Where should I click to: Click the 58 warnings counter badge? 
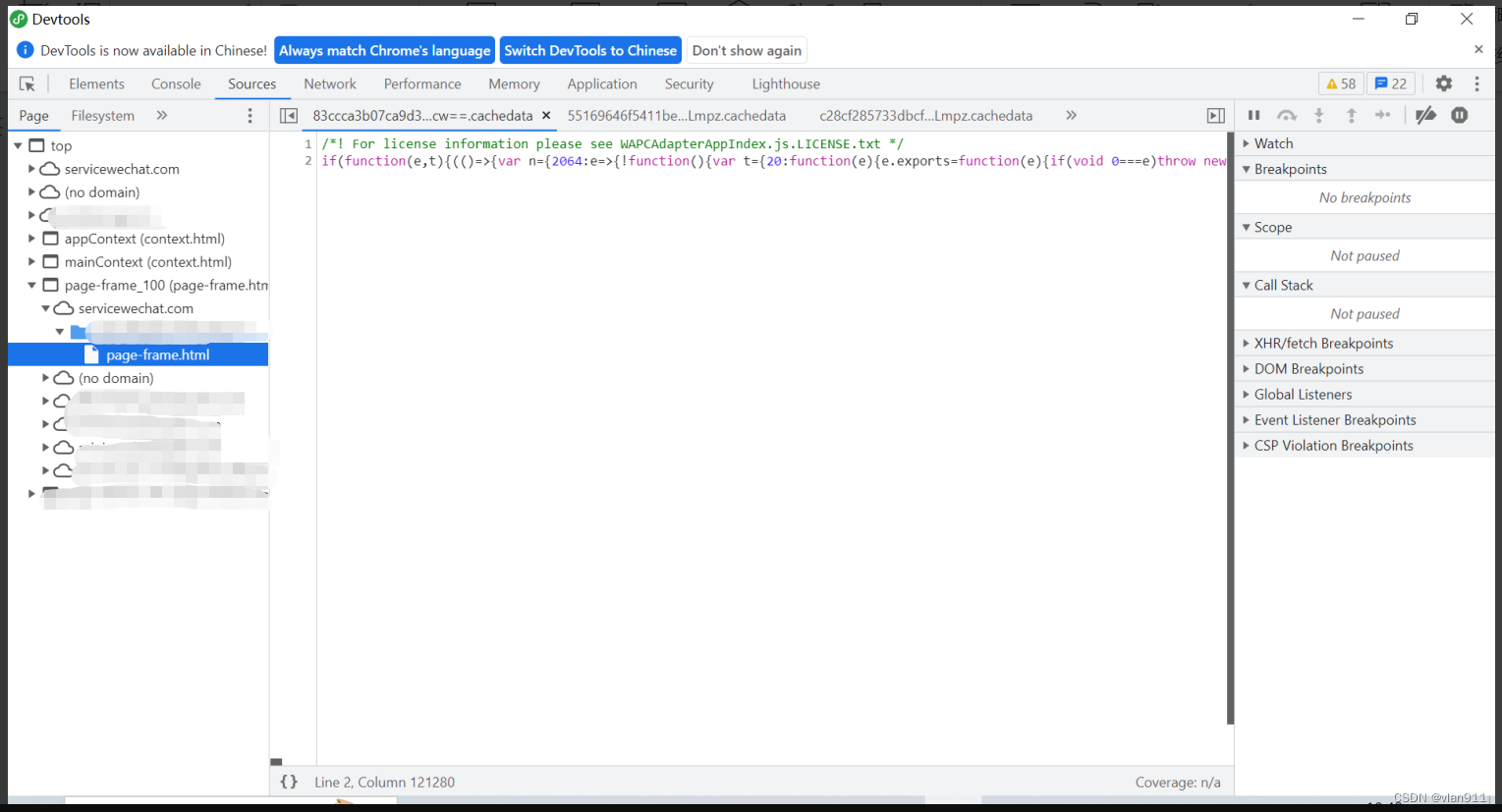coord(1341,83)
